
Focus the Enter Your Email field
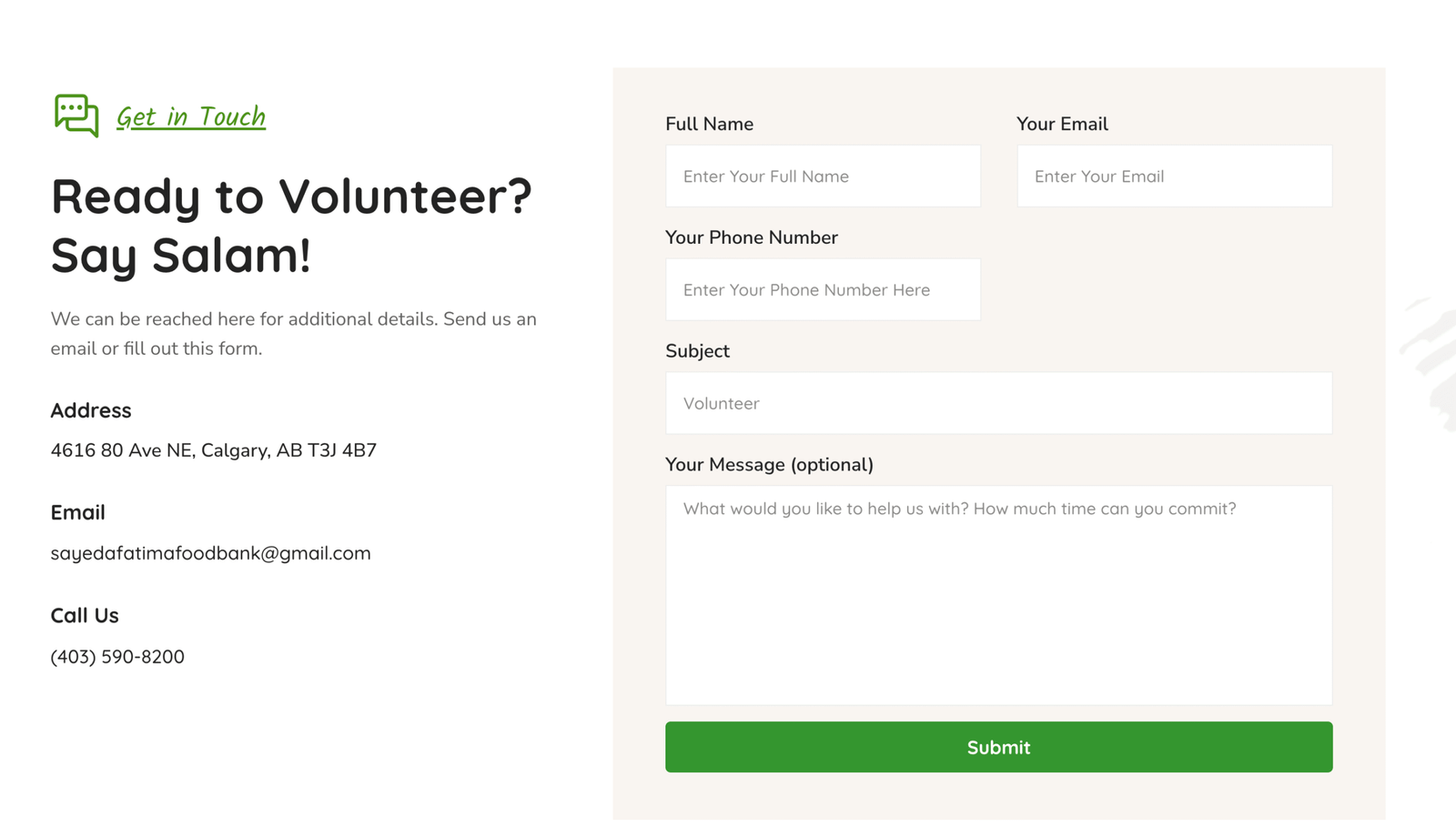[x=1174, y=176]
